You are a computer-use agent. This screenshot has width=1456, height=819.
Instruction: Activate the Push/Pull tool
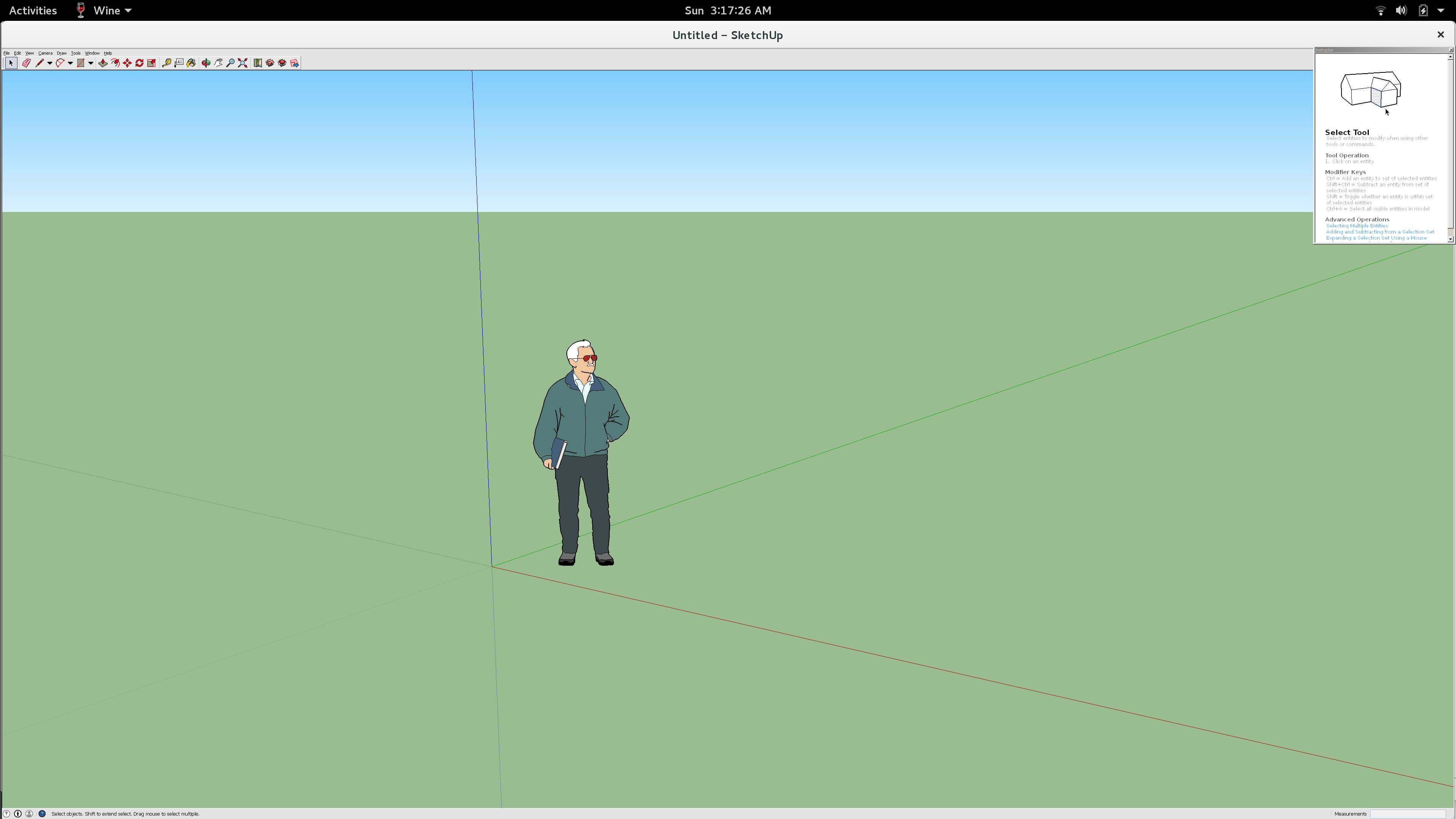(102, 63)
